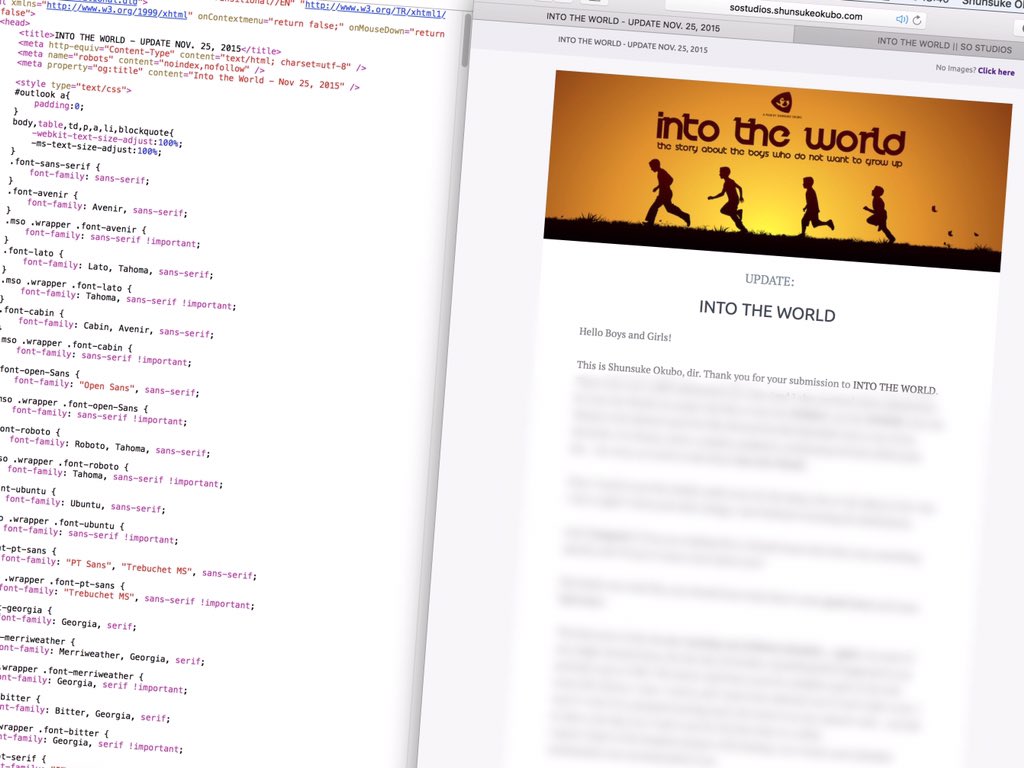
Task: Click the www.w3.org/1999/xhtml link in source code
Action: (x=116, y=11)
